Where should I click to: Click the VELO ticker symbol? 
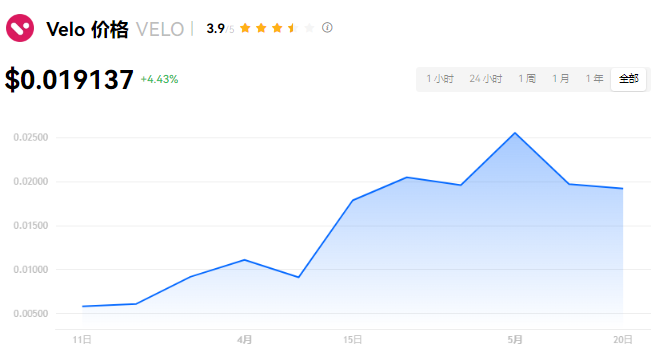[x=160, y=30]
